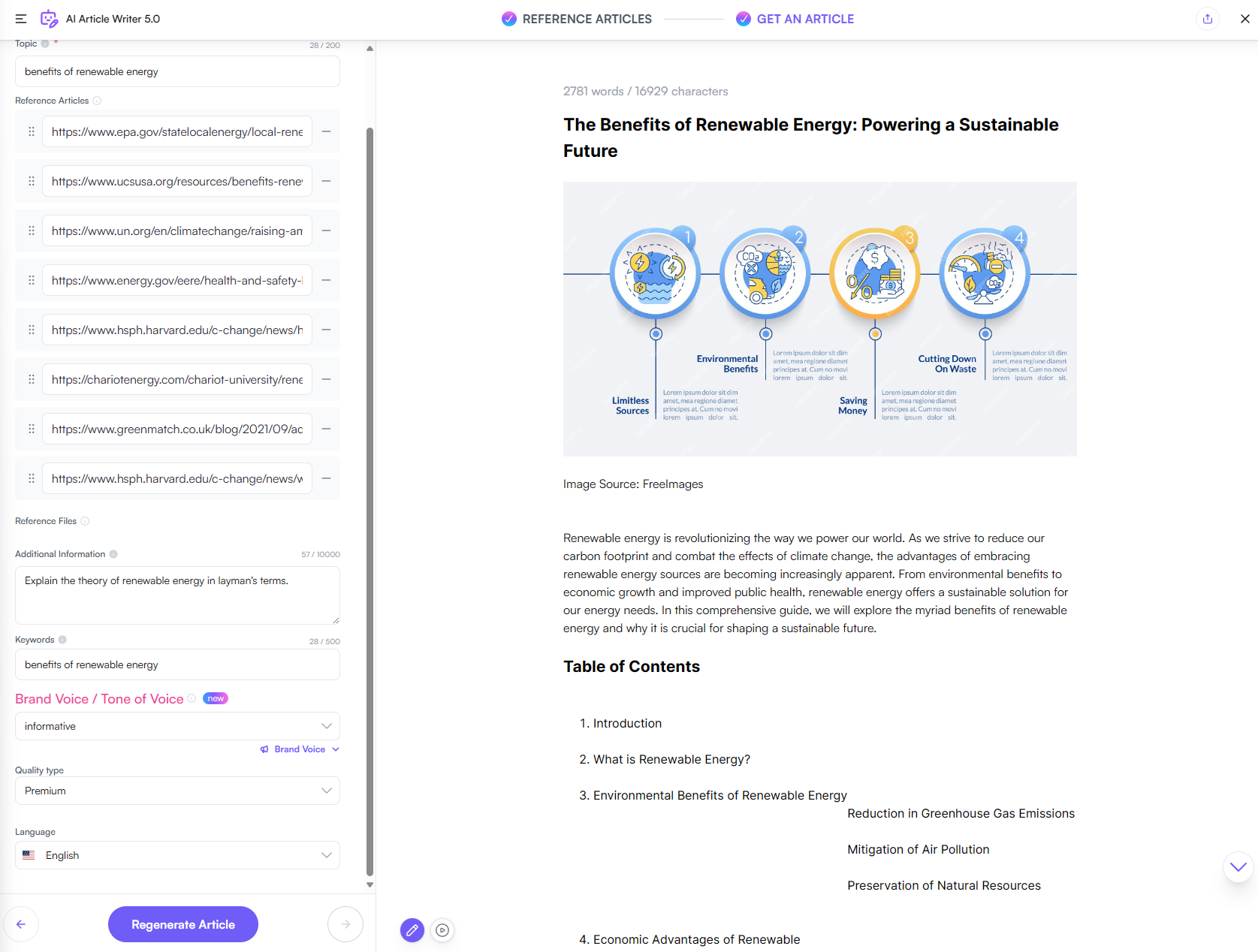Click the Table of Contents heading
This screenshot has height=952, width=1258.
point(632,667)
